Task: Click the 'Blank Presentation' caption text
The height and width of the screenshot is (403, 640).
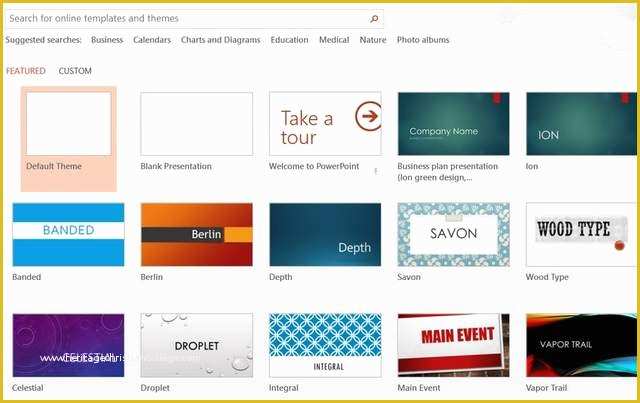Action: [x=176, y=166]
